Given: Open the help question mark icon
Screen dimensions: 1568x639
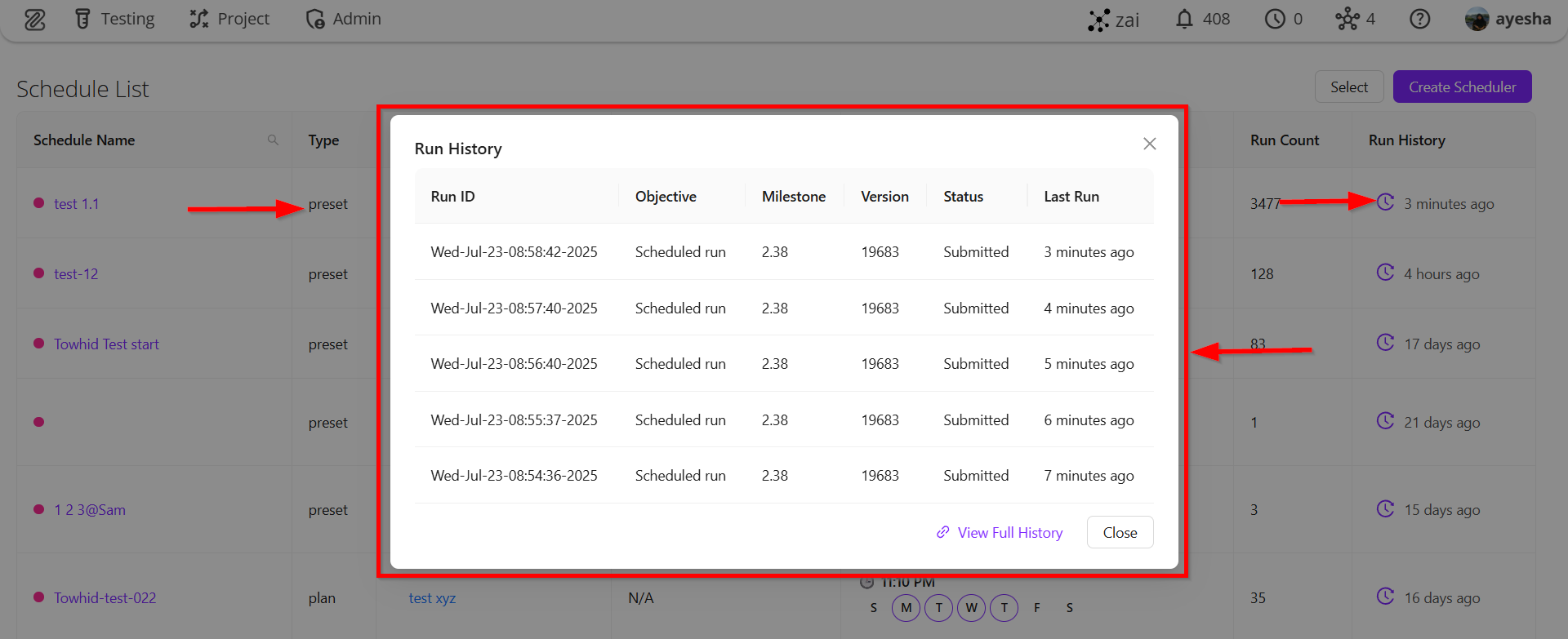Looking at the screenshot, I should pos(1420,19).
